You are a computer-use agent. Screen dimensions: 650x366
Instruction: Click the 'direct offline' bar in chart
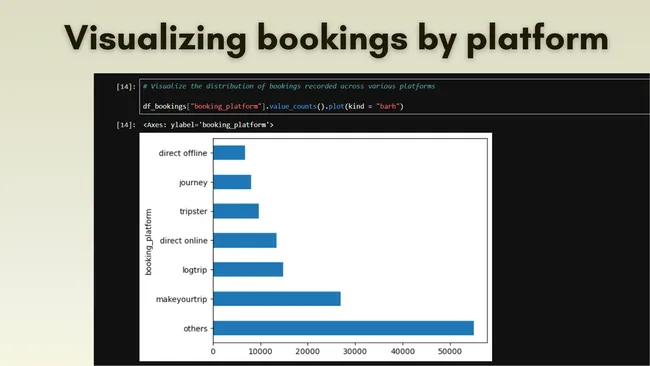pos(229,153)
